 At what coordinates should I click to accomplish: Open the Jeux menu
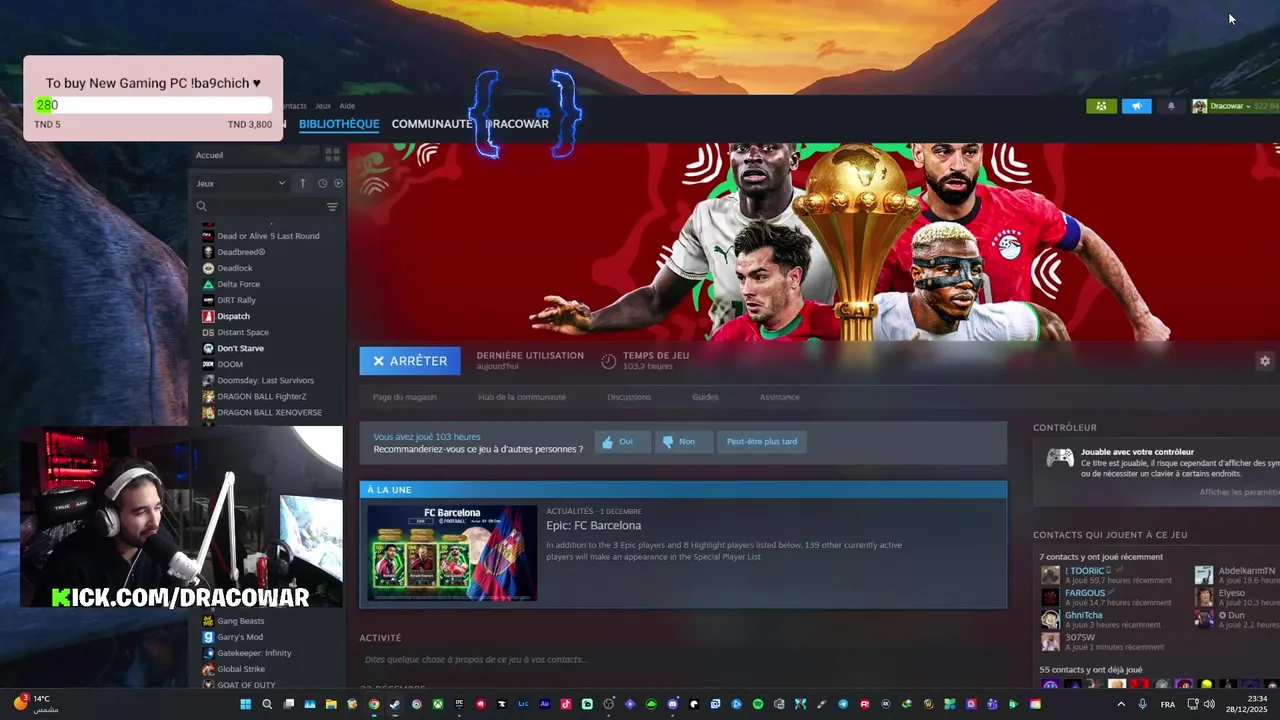(323, 106)
